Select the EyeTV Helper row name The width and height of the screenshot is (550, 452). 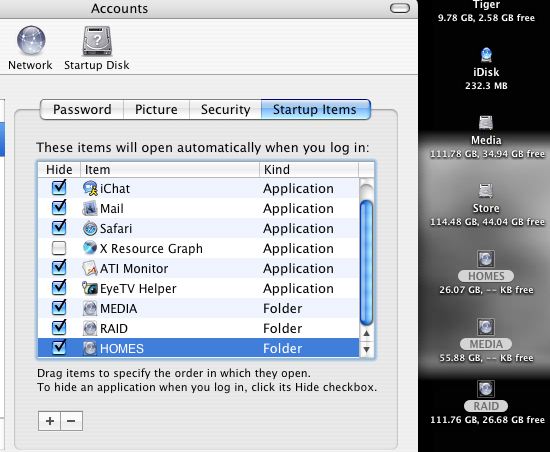tap(138, 289)
